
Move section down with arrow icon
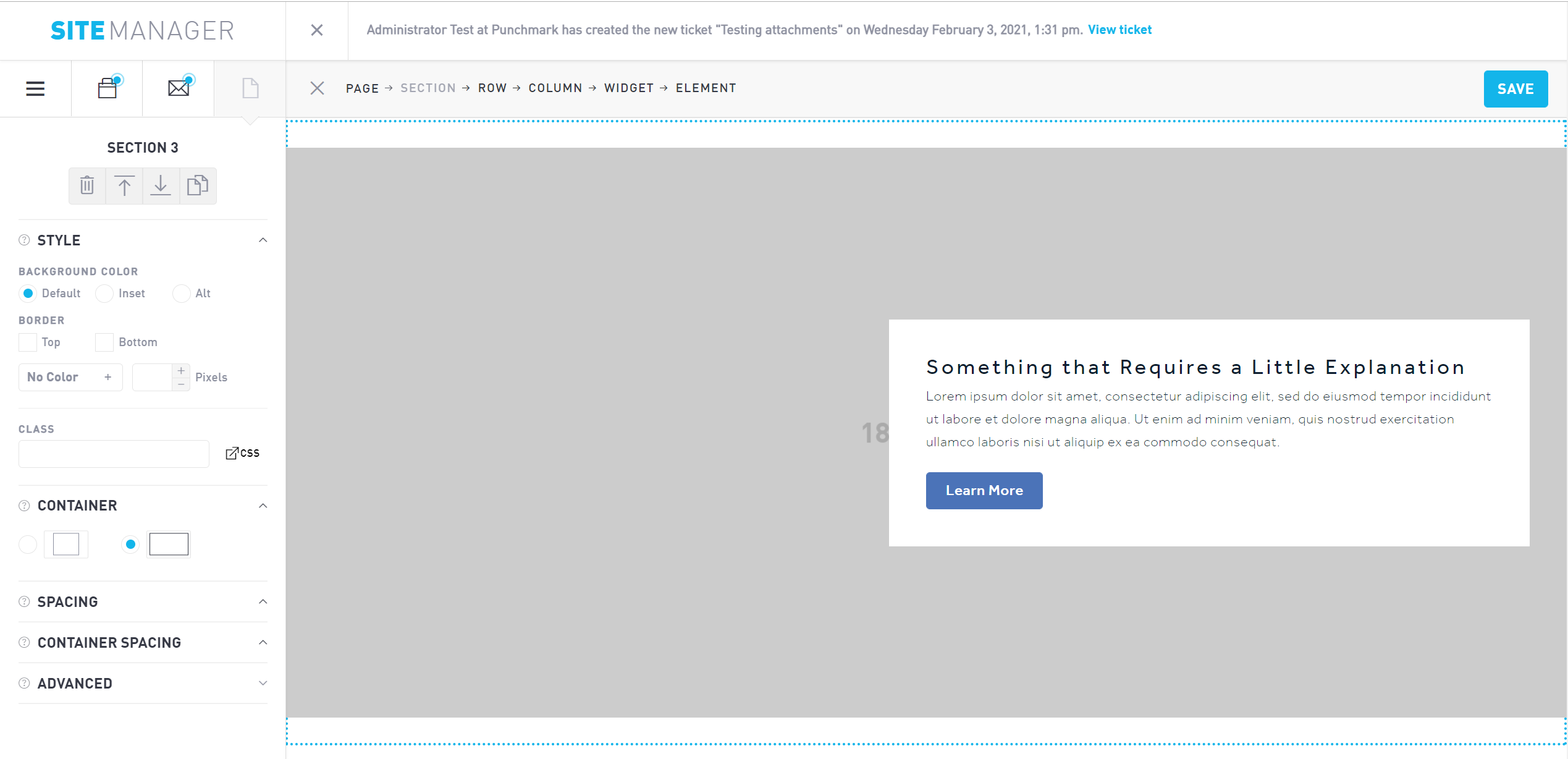[x=161, y=185]
